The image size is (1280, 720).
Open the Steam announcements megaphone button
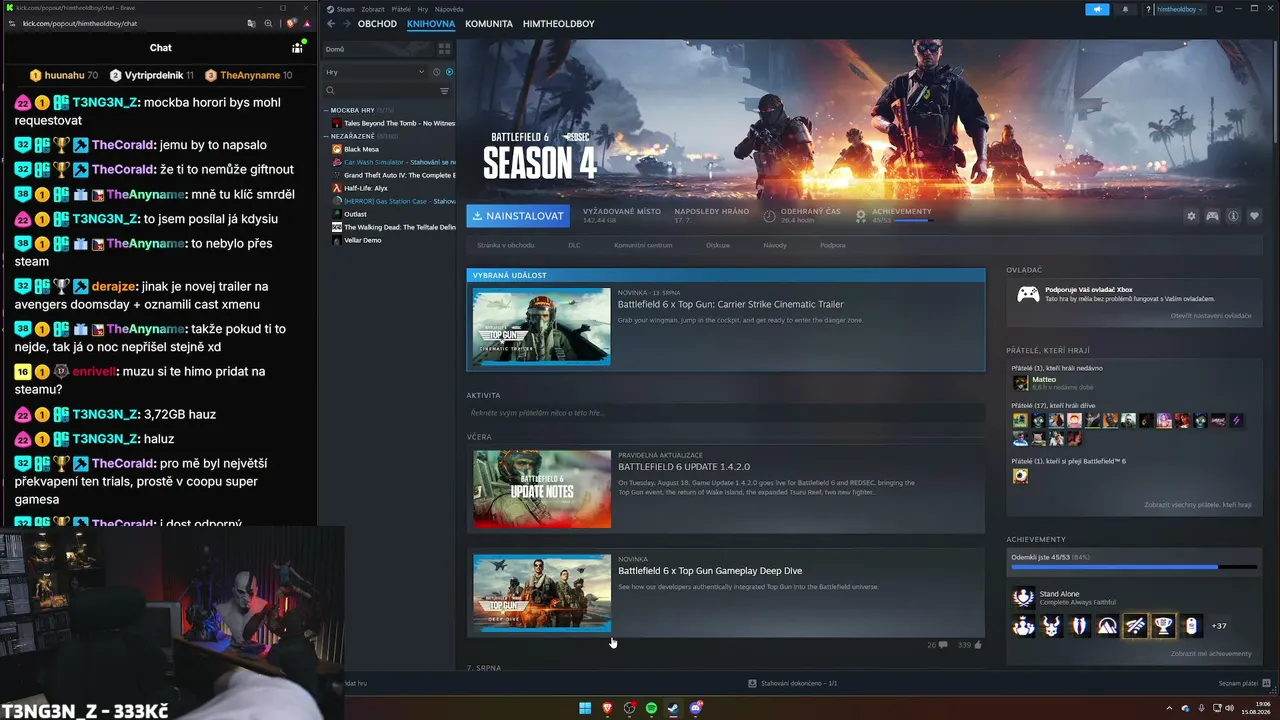point(1097,9)
